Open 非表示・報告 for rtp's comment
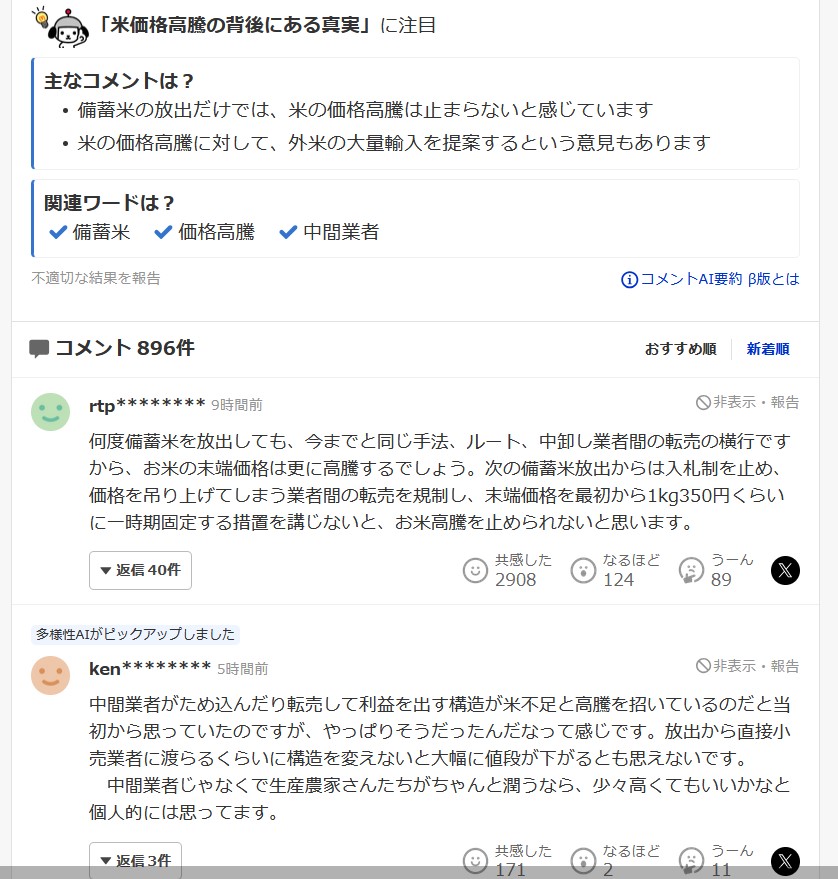Viewport: 838px width, 879px height. (748, 402)
